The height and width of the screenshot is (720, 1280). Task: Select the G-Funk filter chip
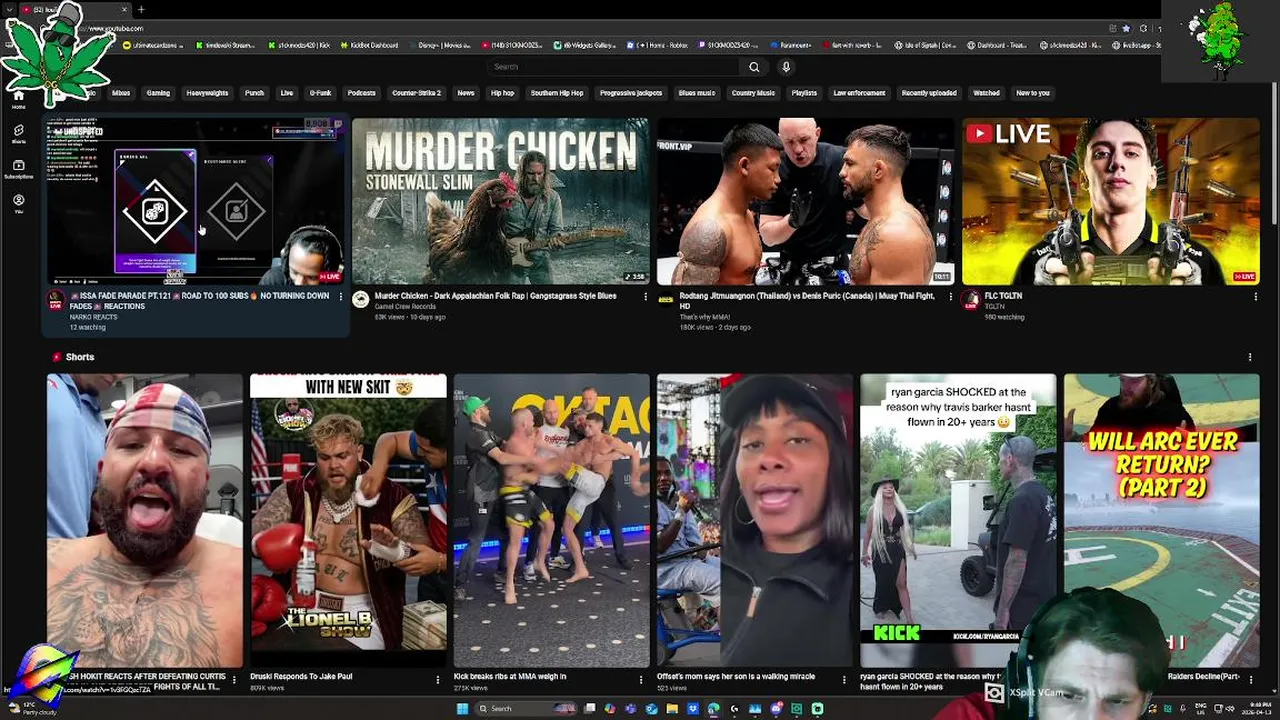click(x=320, y=93)
